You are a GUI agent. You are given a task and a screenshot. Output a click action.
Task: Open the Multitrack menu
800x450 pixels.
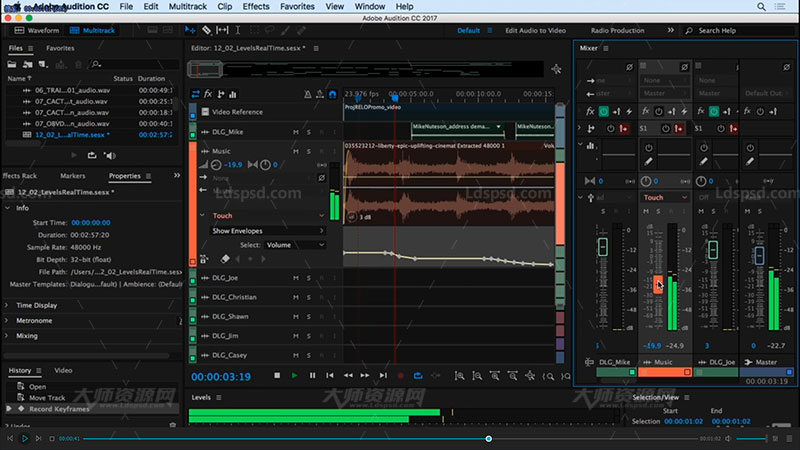point(188,7)
